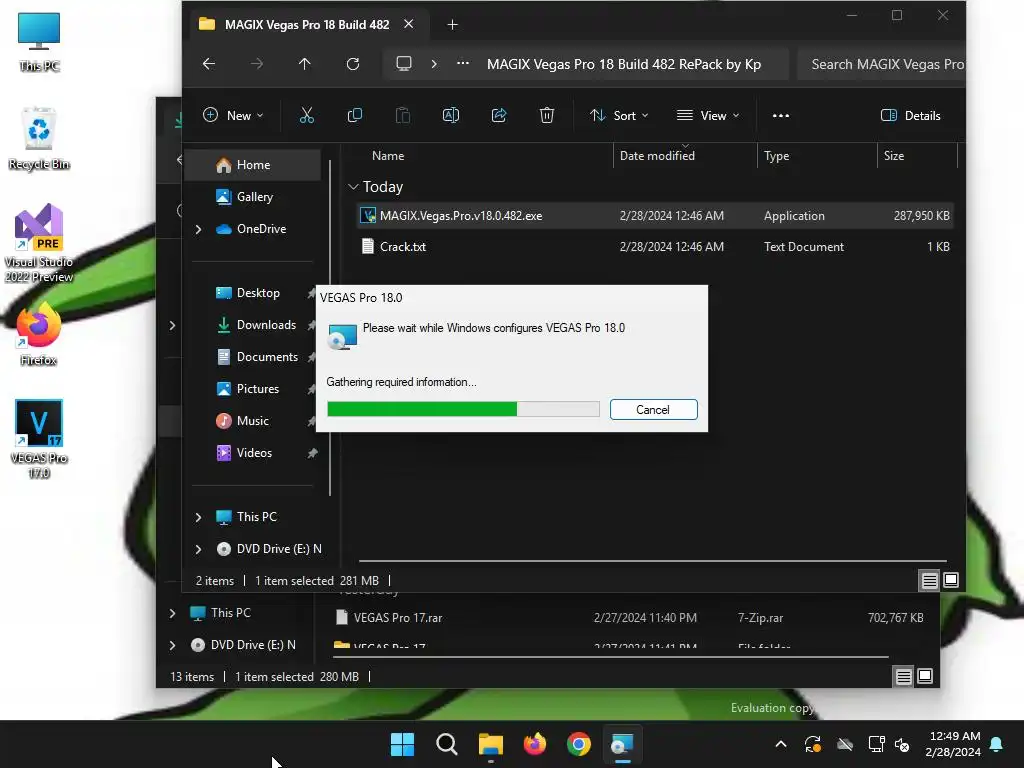The image size is (1024, 768).
Task: Click the front window horizontal scrollbar
Action: 652,561
